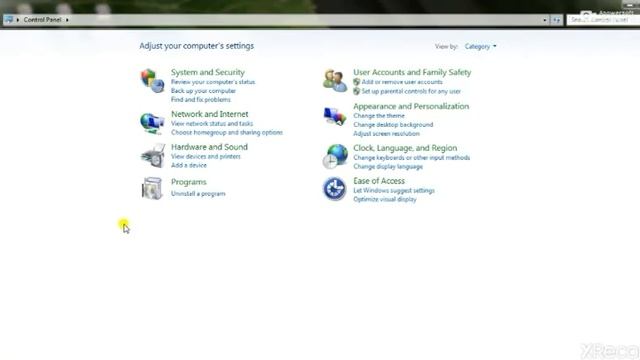Screen dimensions: 640x360
Task: Open Network and Internet heading
Action: click(x=209, y=114)
